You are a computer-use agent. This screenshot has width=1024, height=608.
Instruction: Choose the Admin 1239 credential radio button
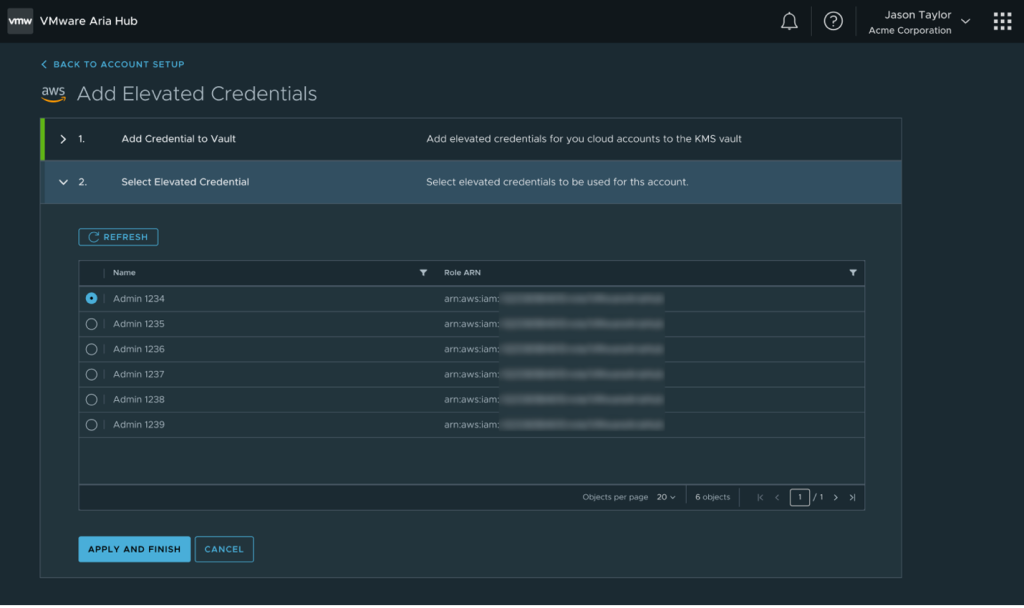coord(92,424)
